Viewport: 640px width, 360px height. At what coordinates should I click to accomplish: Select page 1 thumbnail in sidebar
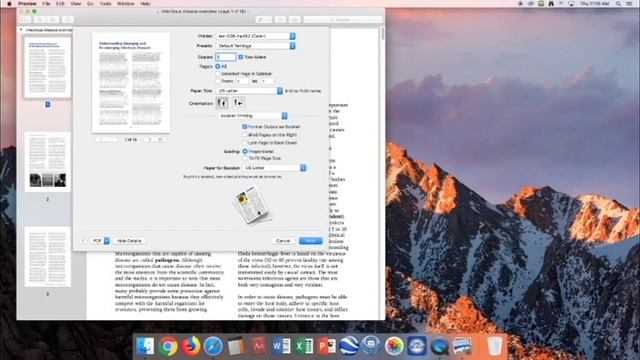(47, 67)
